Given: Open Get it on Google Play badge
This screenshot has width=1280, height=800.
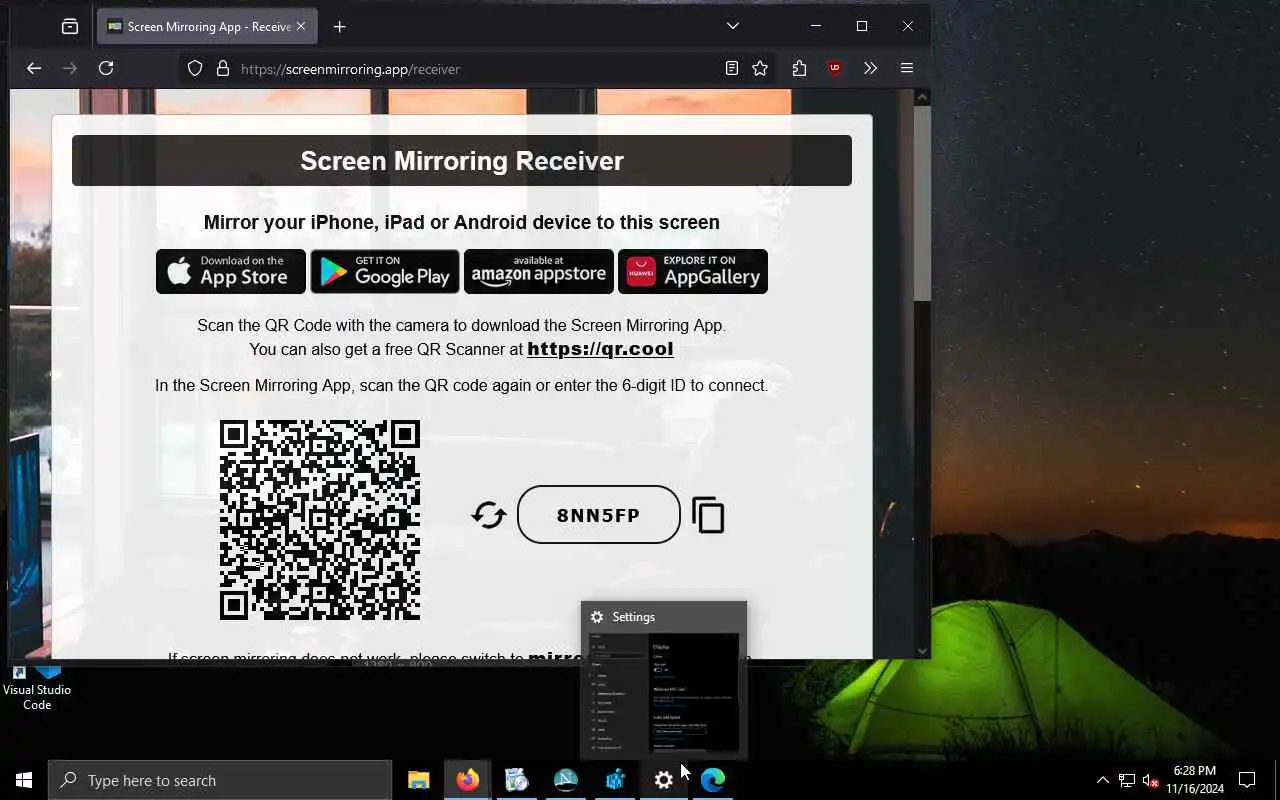Looking at the screenshot, I should (x=385, y=271).
